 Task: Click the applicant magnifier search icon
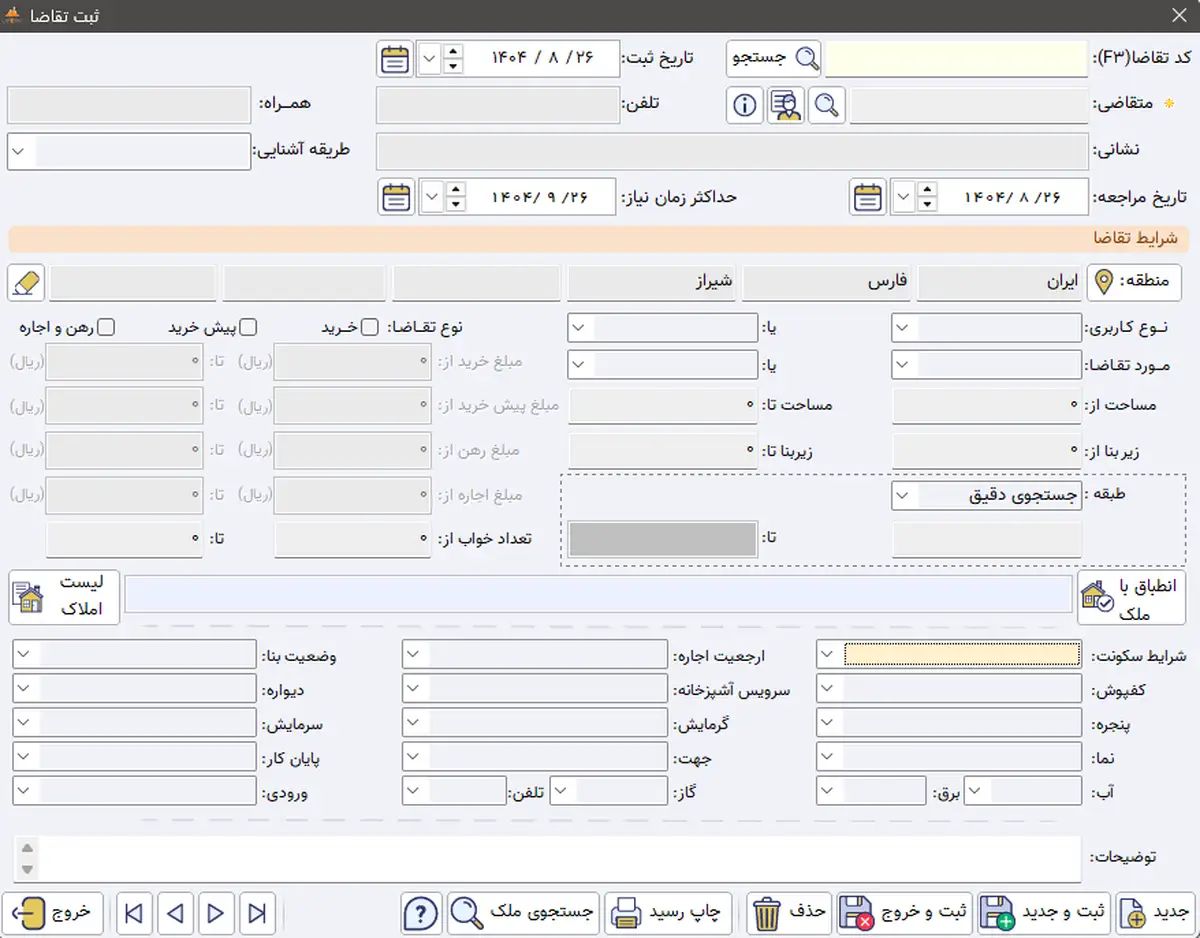coord(826,105)
